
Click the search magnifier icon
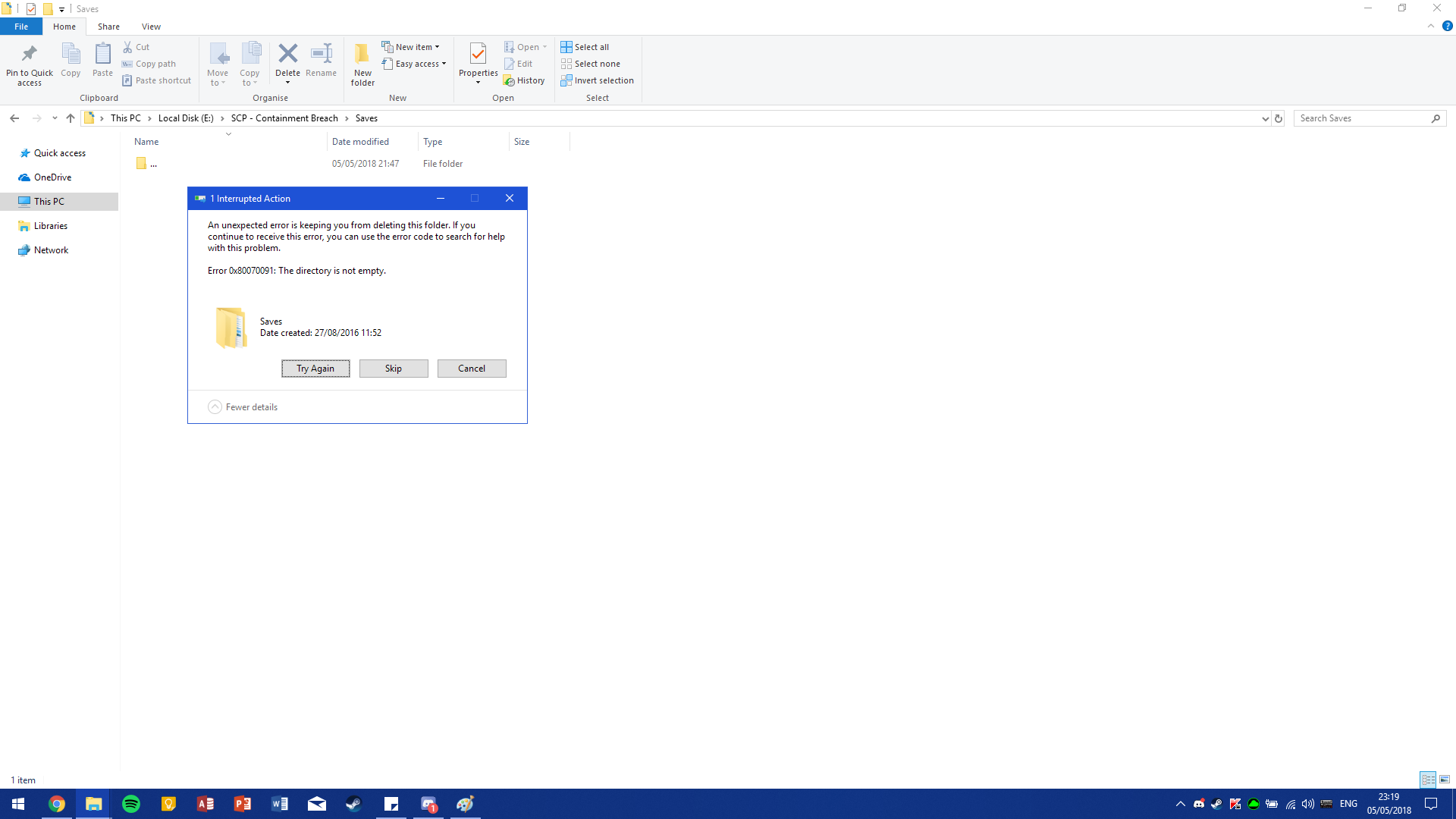coord(1436,118)
